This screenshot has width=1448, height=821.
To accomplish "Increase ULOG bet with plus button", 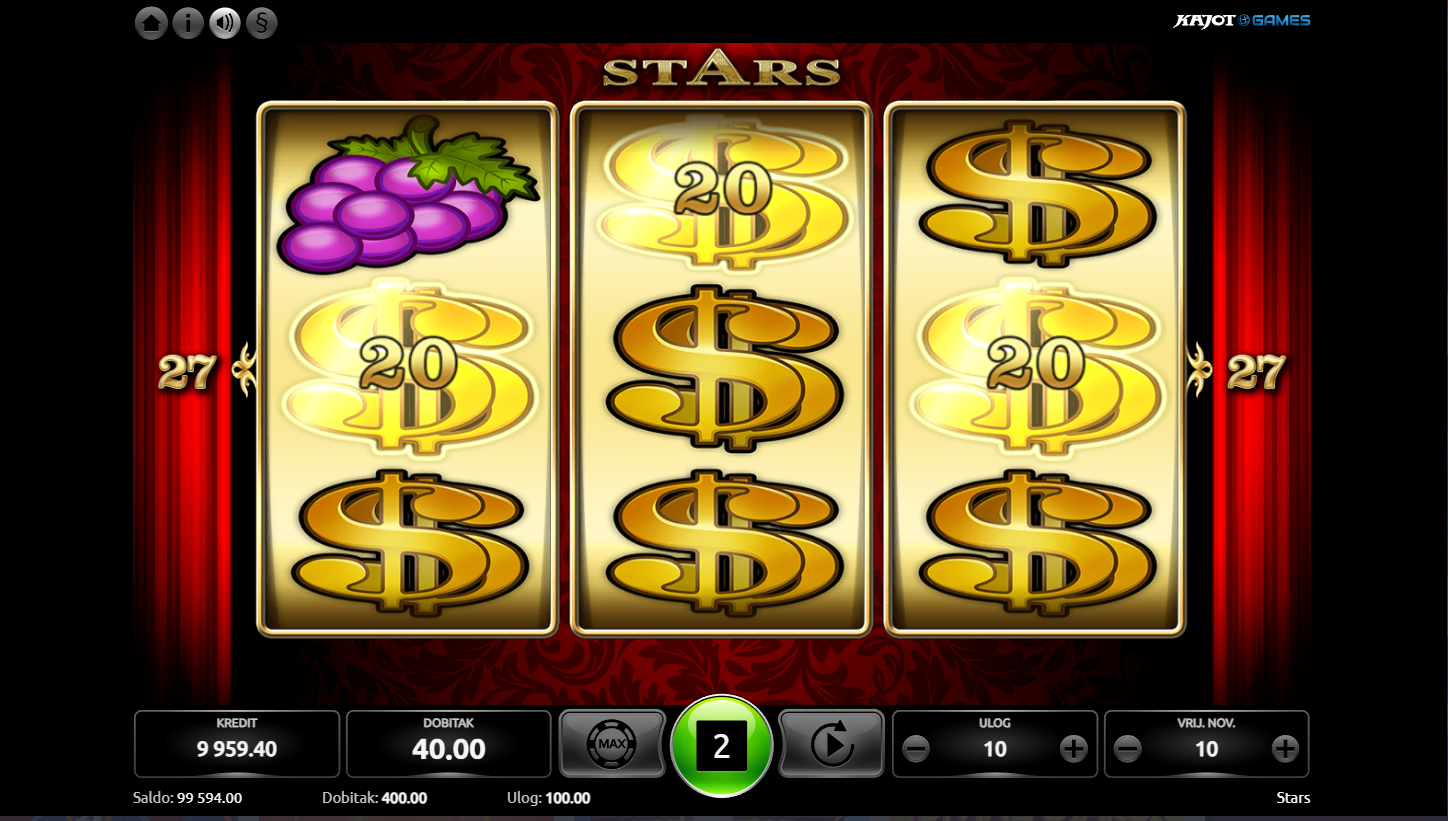I will [1073, 748].
